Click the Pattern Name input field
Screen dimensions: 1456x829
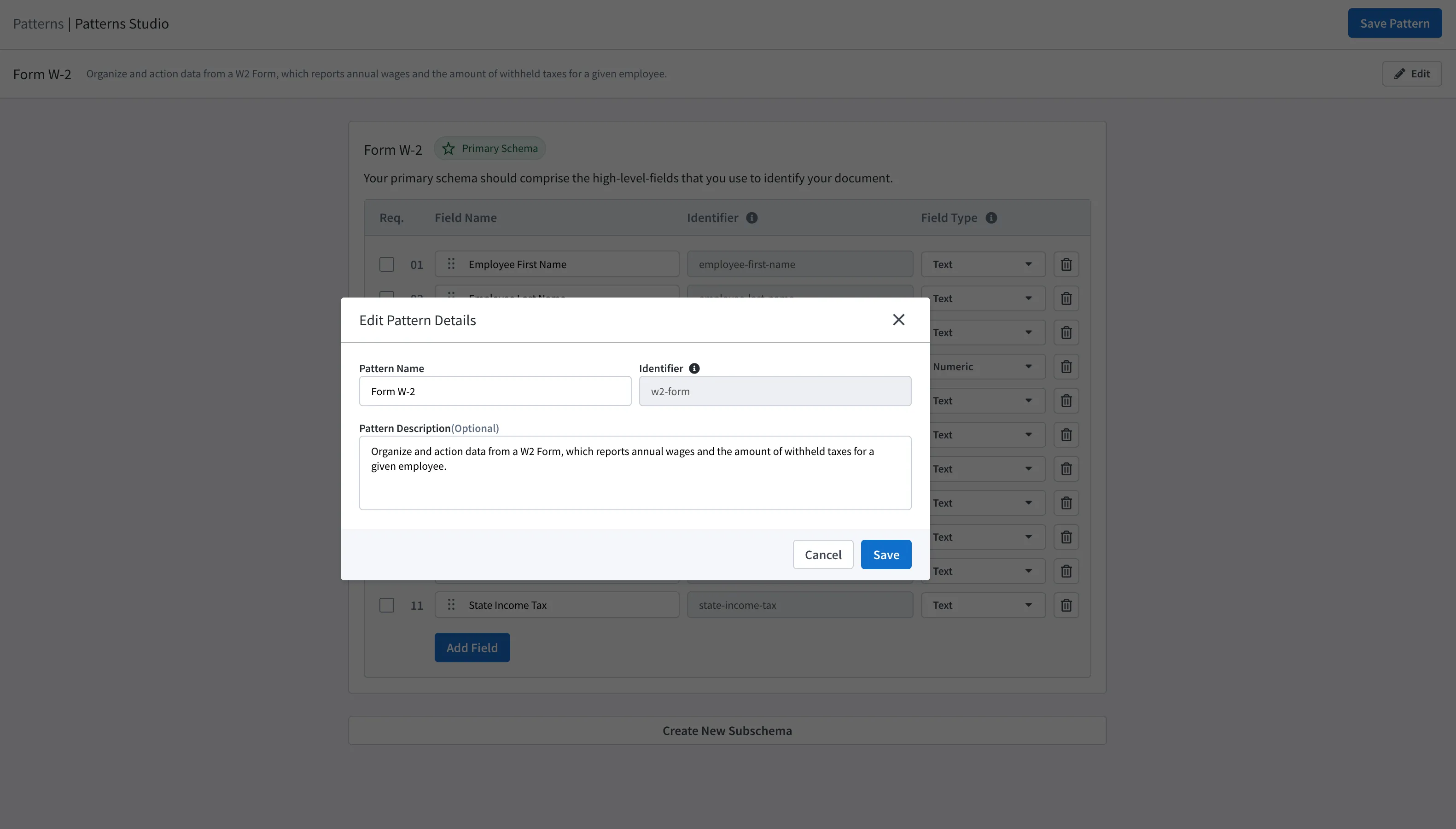click(x=495, y=391)
